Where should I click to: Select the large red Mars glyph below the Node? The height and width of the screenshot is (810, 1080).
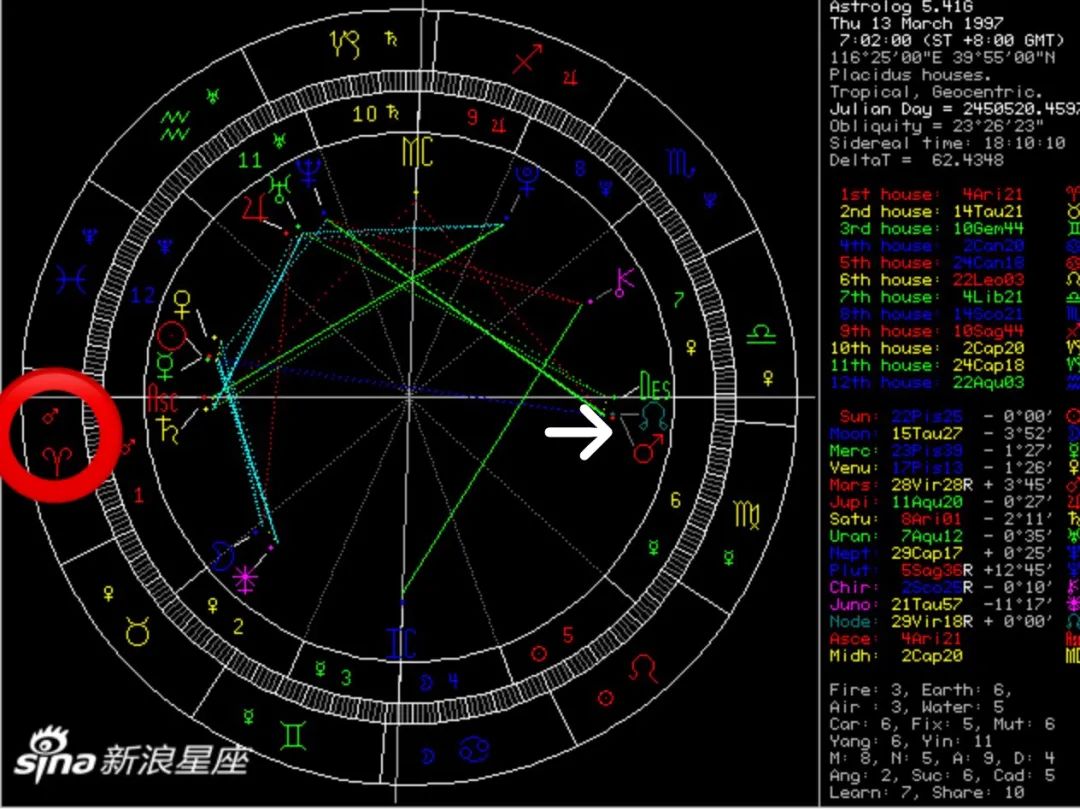[x=647, y=448]
